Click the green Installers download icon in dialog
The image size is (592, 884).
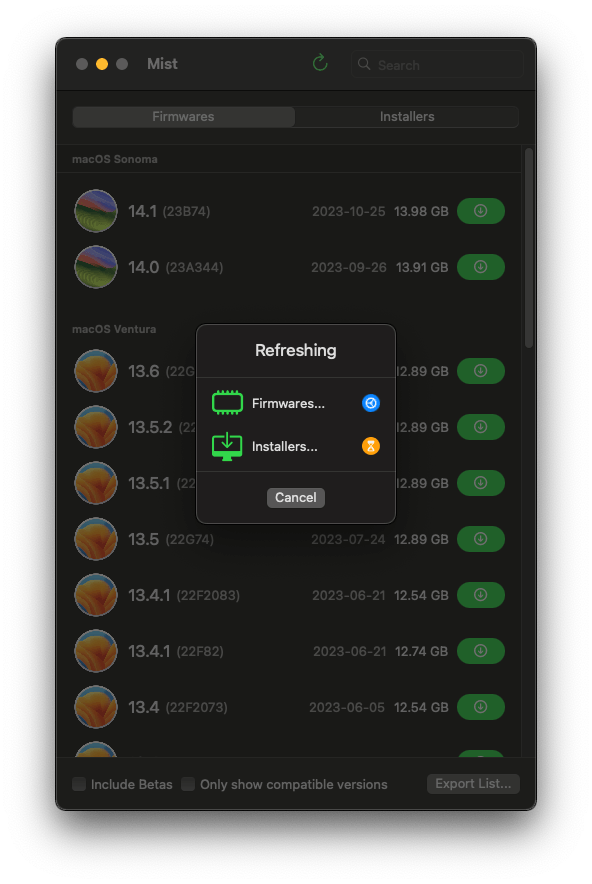[x=227, y=447]
